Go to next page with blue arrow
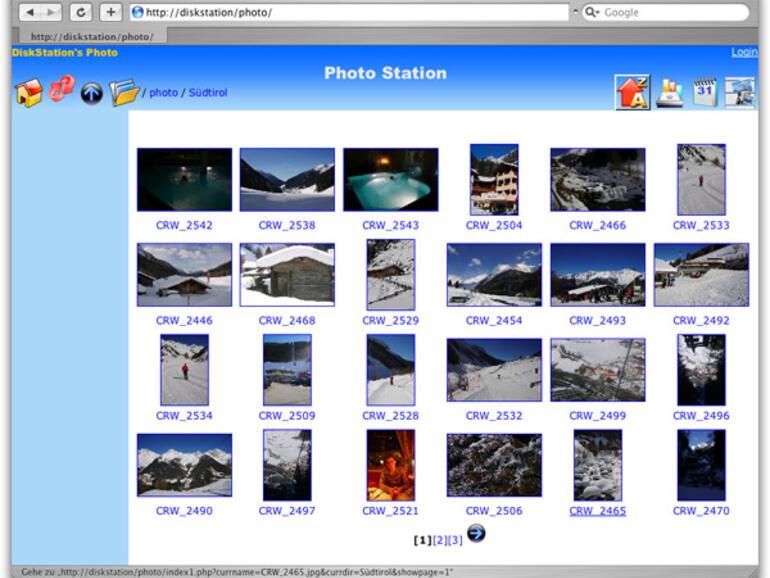Viewport: 770px width, 578px height. tap(476, 533)
